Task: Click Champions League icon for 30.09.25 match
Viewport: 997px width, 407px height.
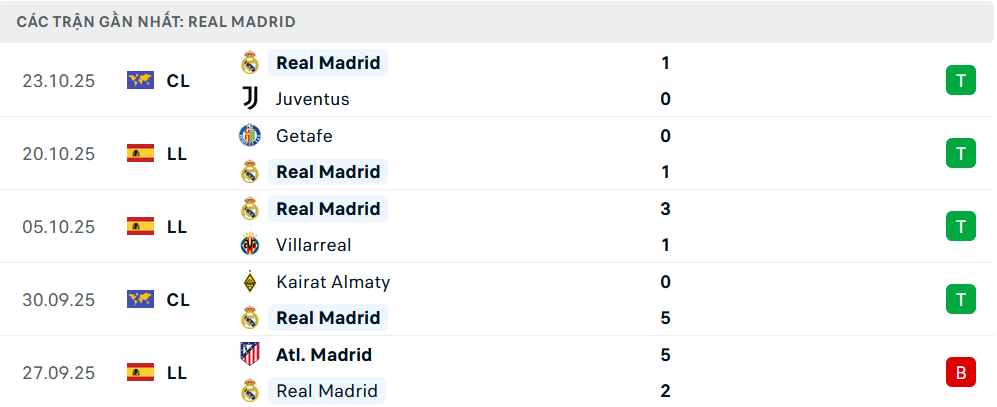Action: (140, 300)
